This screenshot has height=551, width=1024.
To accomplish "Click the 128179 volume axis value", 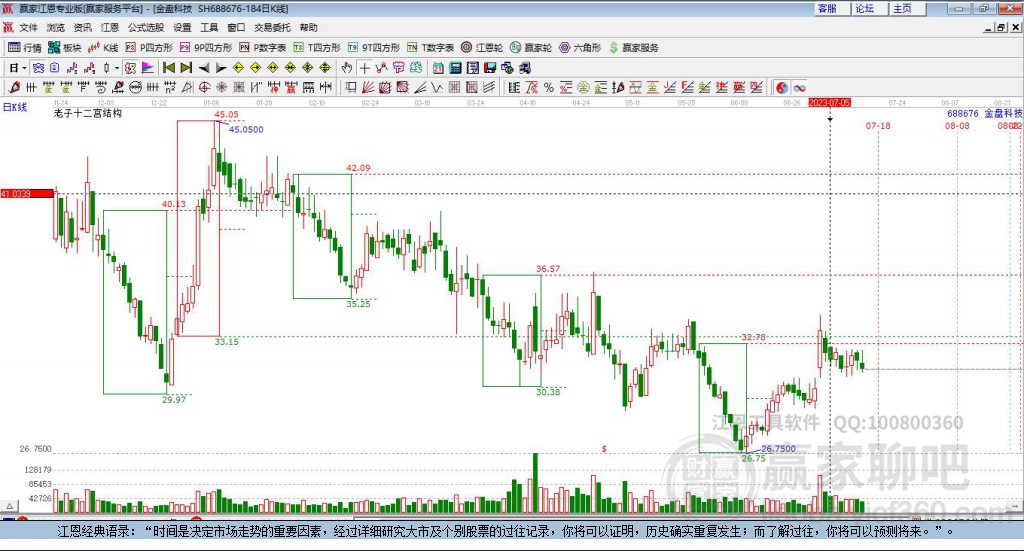I will click(x=38, y=469).
